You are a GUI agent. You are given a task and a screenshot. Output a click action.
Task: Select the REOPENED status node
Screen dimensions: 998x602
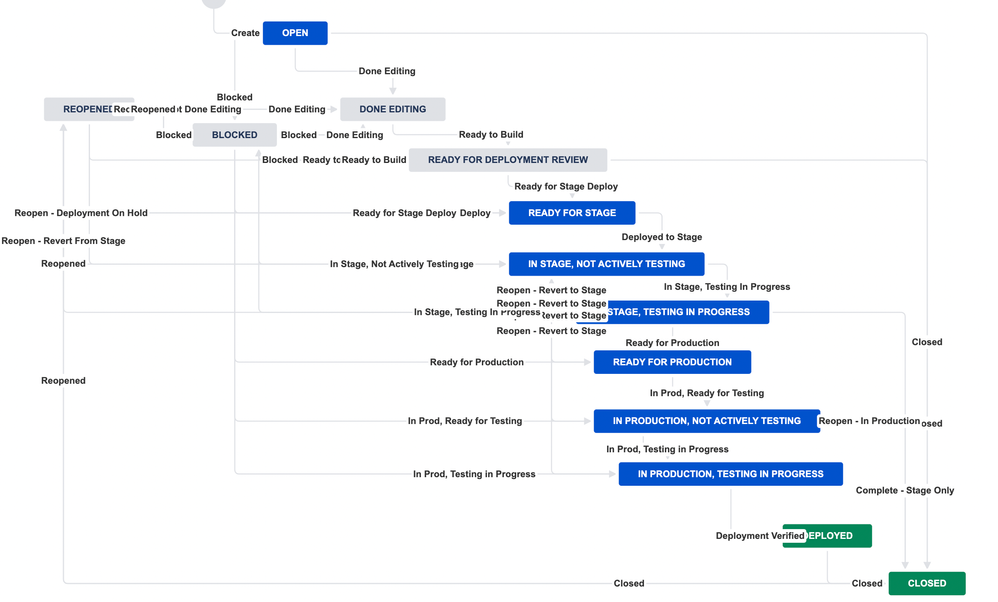point(88,109)
